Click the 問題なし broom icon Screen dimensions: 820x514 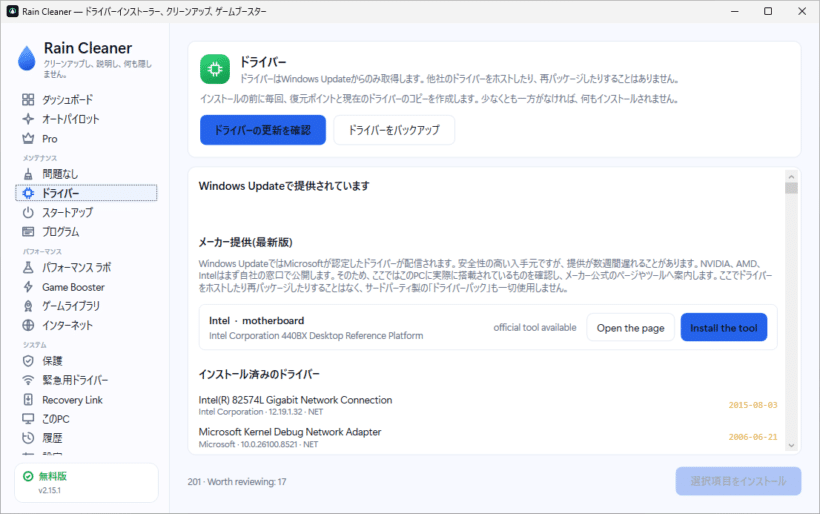[28, 174]
